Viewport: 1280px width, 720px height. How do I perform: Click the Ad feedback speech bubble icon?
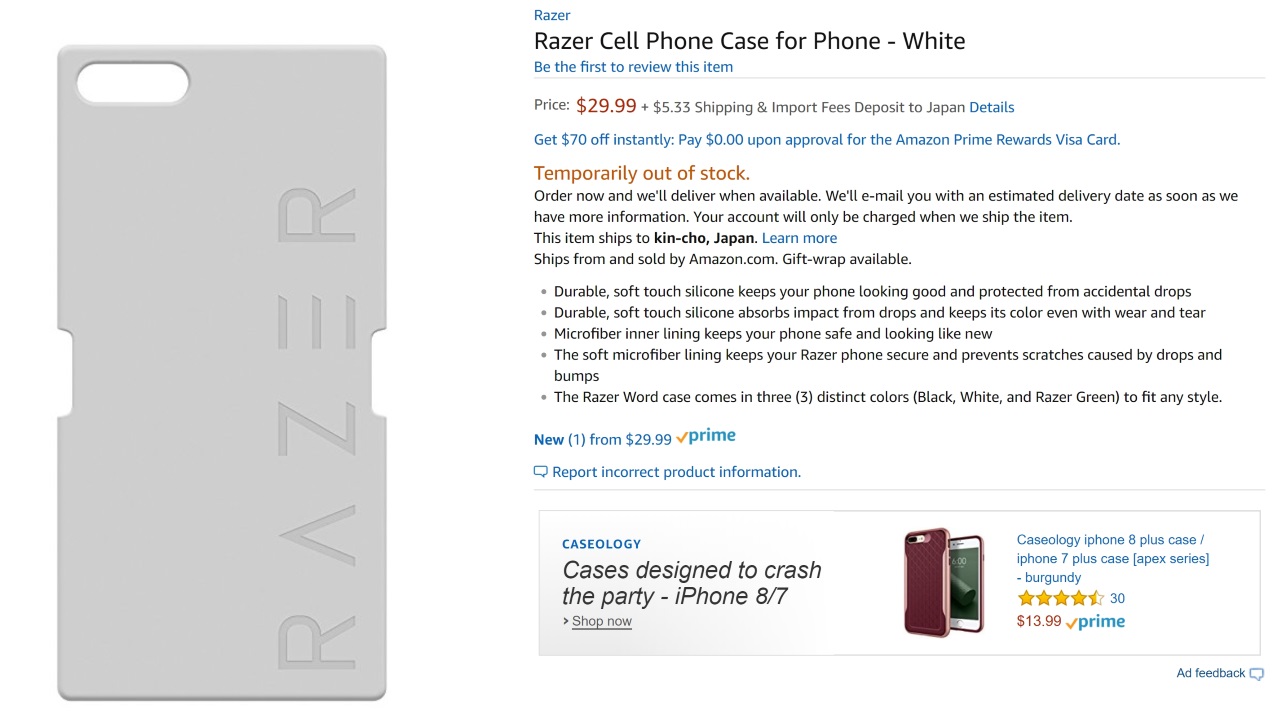(1257, 674)
